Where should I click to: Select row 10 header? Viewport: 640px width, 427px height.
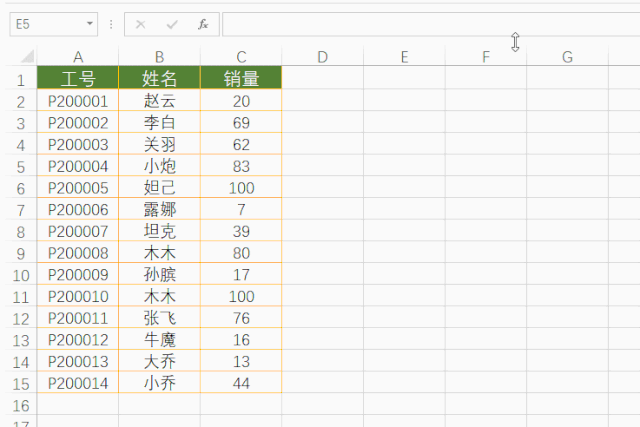(x=21, y=275)
